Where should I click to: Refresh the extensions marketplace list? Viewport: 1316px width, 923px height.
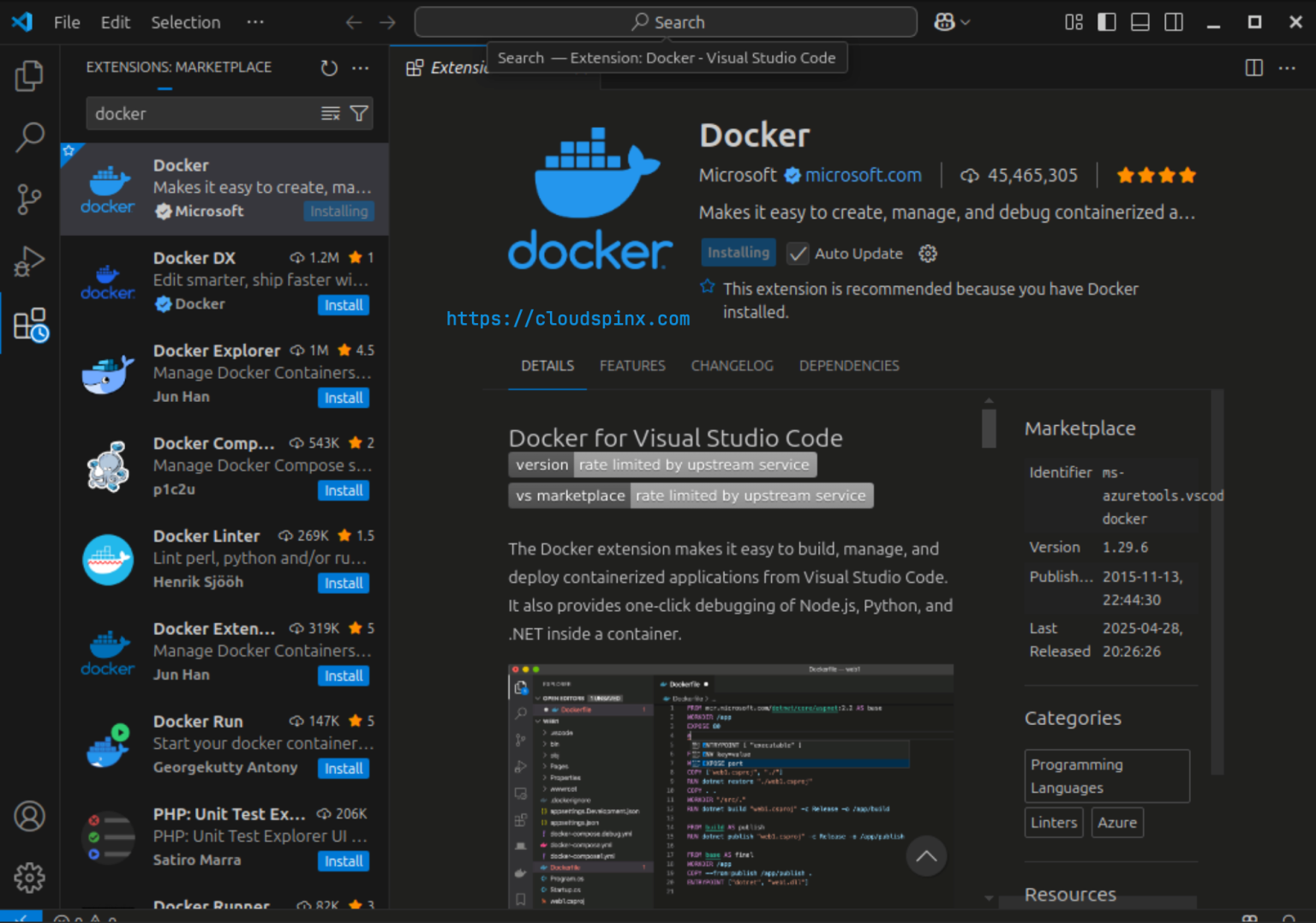click(329, 68)
